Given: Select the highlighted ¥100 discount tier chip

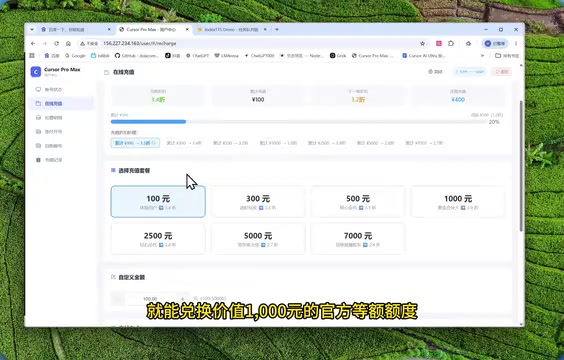Looking at the screenshot, I should [x=135, y=143].
